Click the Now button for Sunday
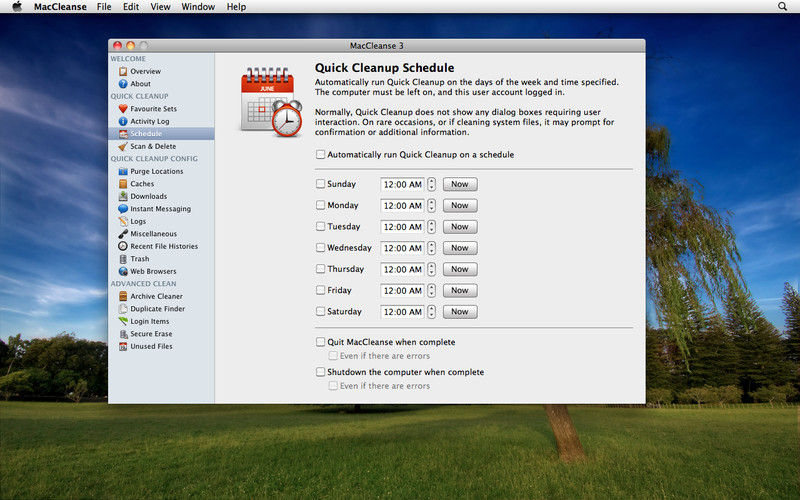800x500 pixels. tap(460, 184)
